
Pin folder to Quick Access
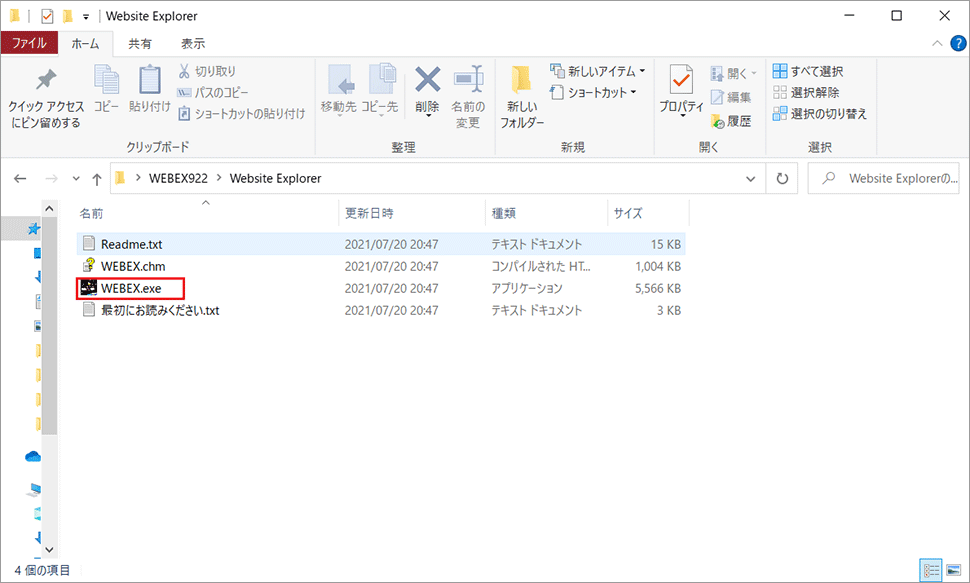tap(46, 98)
